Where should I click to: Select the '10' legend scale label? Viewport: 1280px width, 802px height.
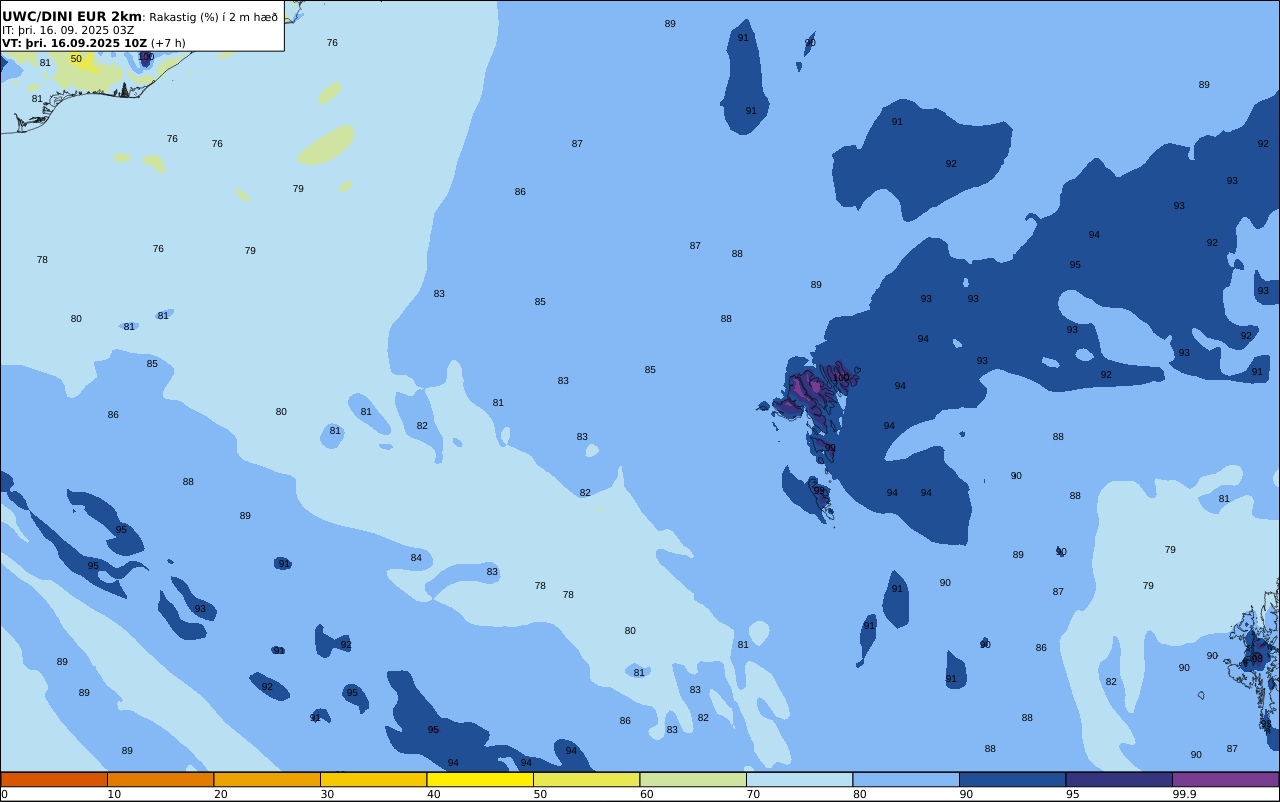[114, 794]
